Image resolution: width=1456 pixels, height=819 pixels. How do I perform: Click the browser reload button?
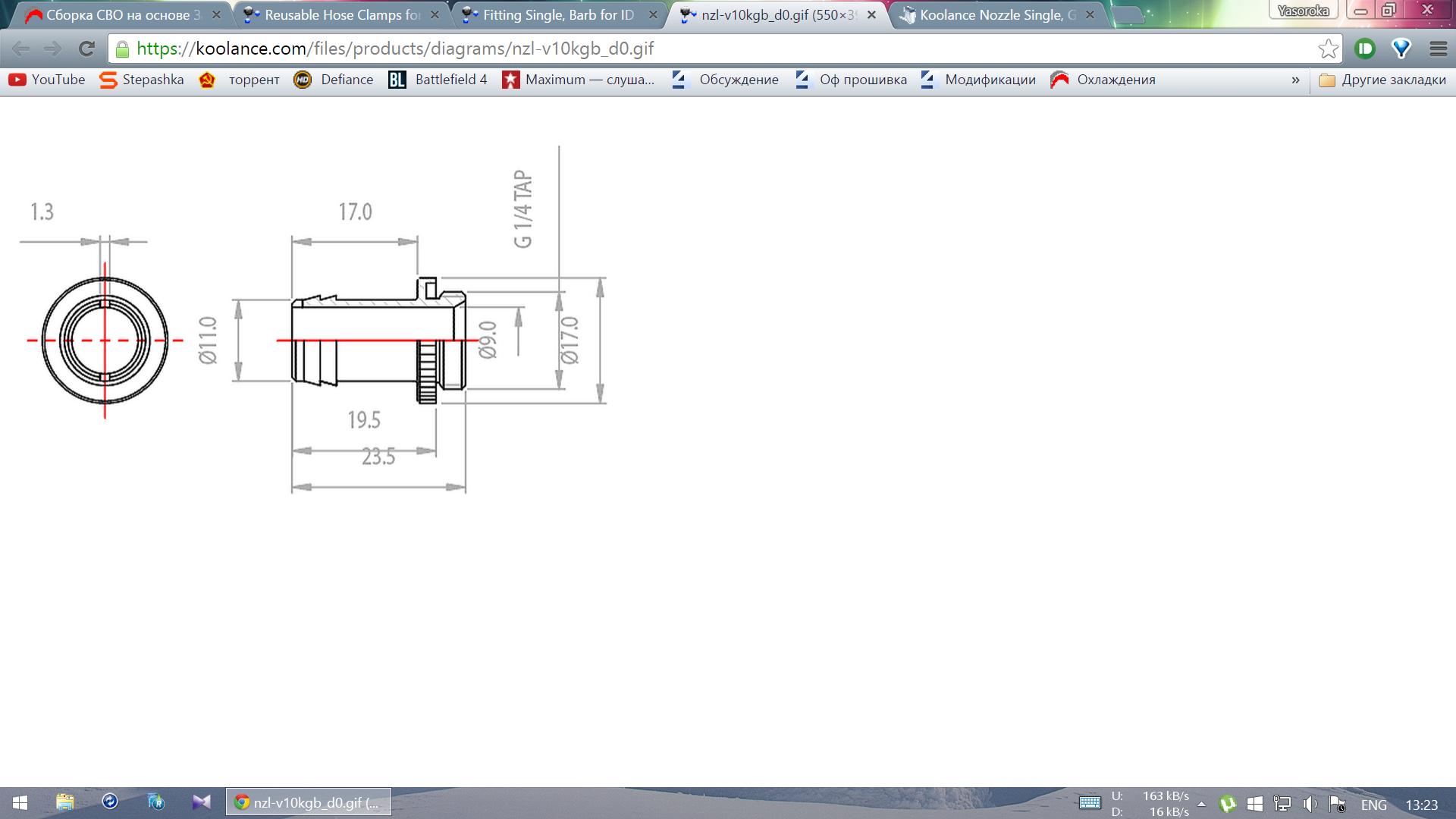(86, 49)
